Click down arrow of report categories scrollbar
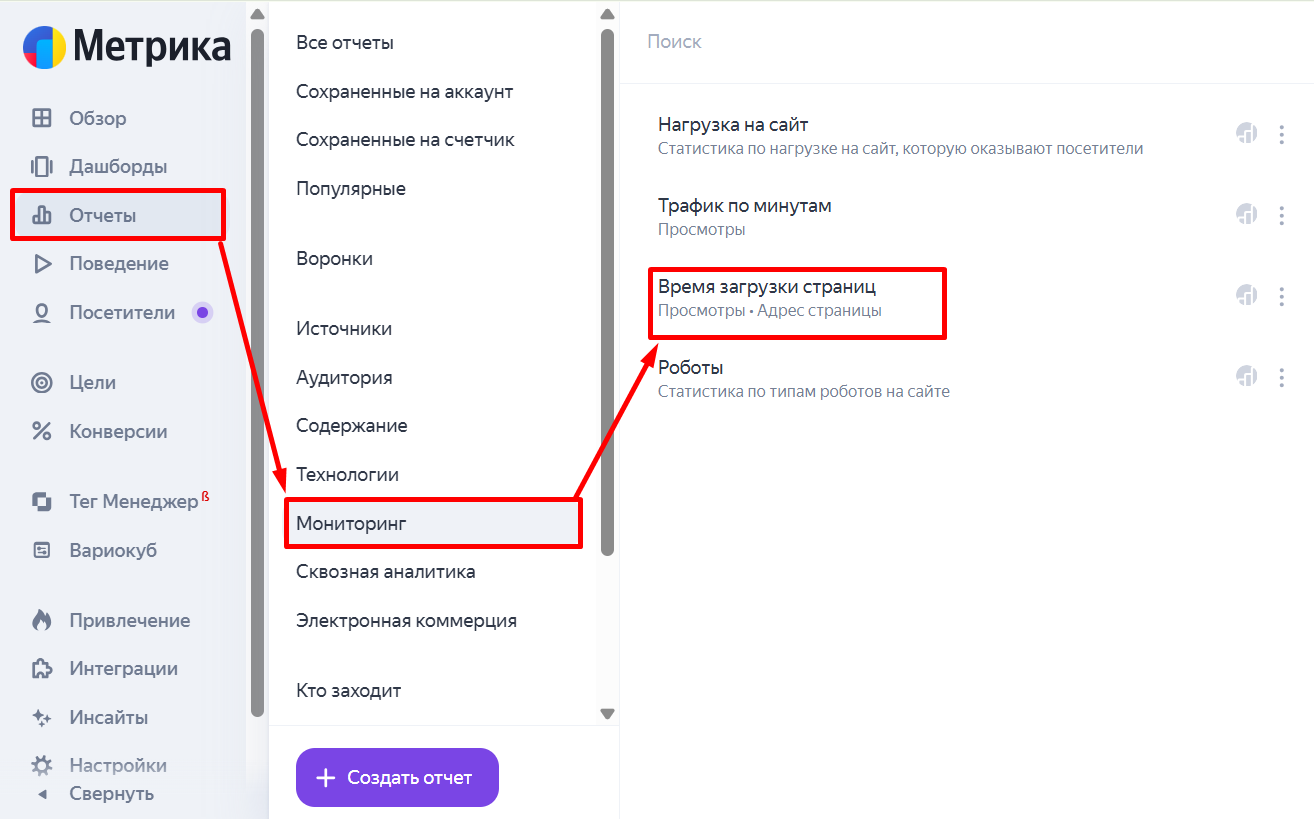The width and height of the screenshot is (1314, 819). click(x=607, y=713)
